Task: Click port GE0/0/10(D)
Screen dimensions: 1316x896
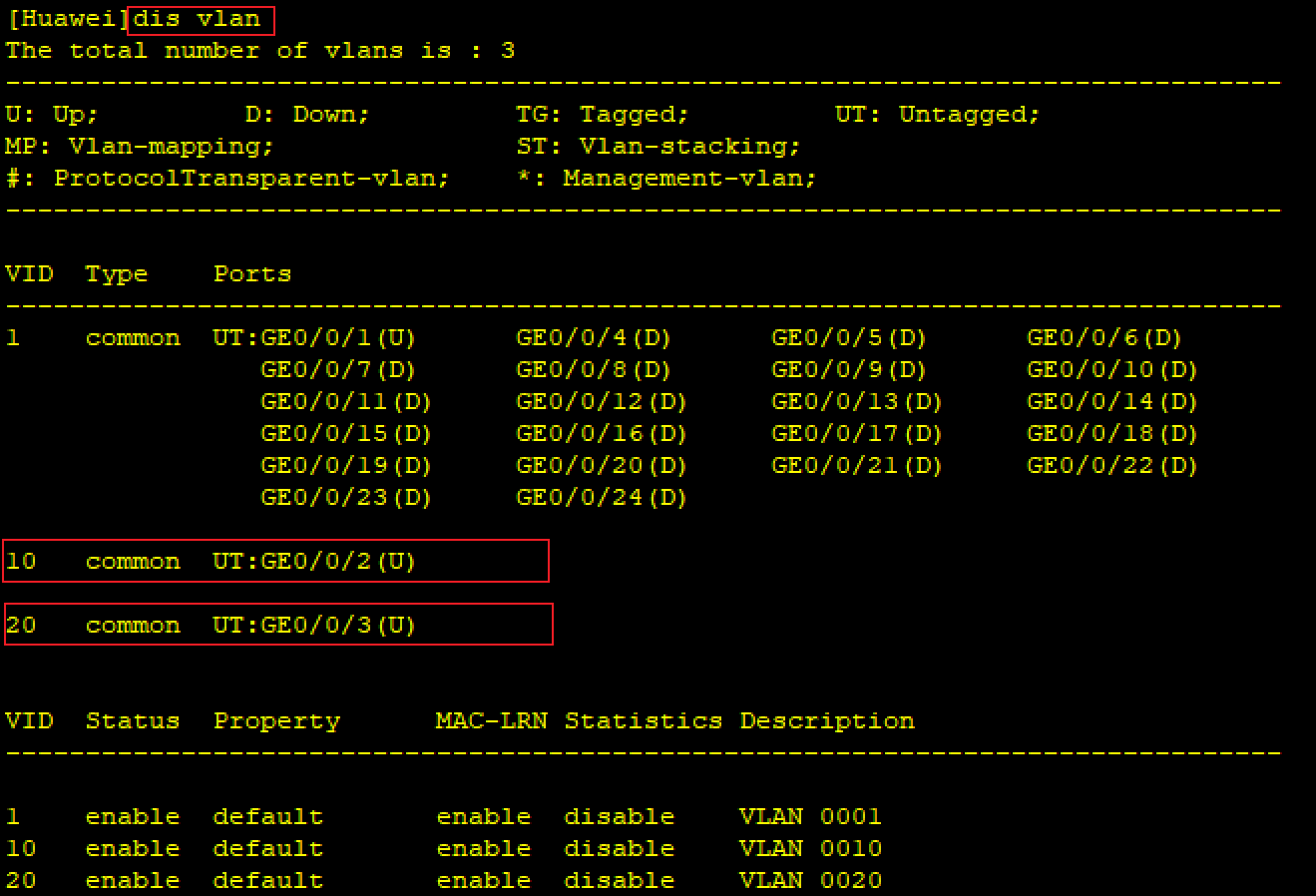Action: (1112, 370)
